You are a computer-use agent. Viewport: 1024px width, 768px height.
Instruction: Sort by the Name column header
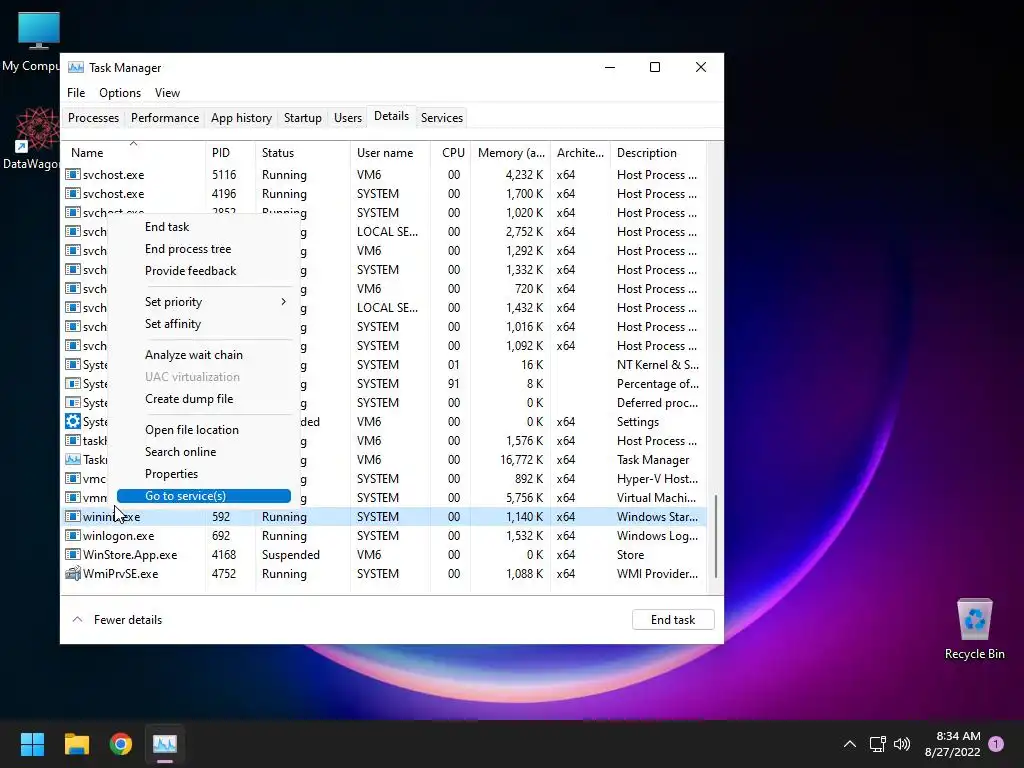coord(133,152)
